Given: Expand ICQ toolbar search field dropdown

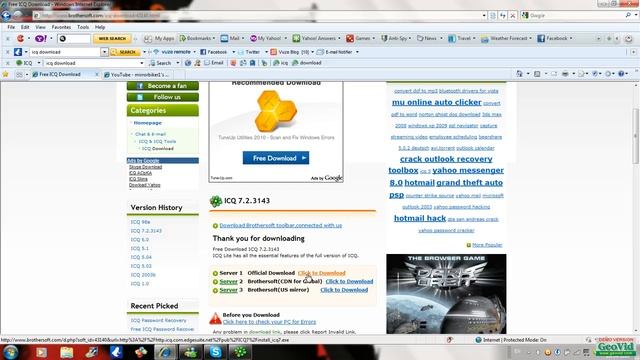Looking at the screenshot, I should (142, 63).
